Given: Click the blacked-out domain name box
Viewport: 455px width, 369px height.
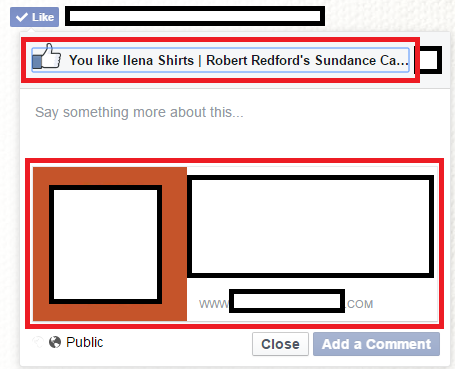Looking at the screenshot, I should coord(287,301).
